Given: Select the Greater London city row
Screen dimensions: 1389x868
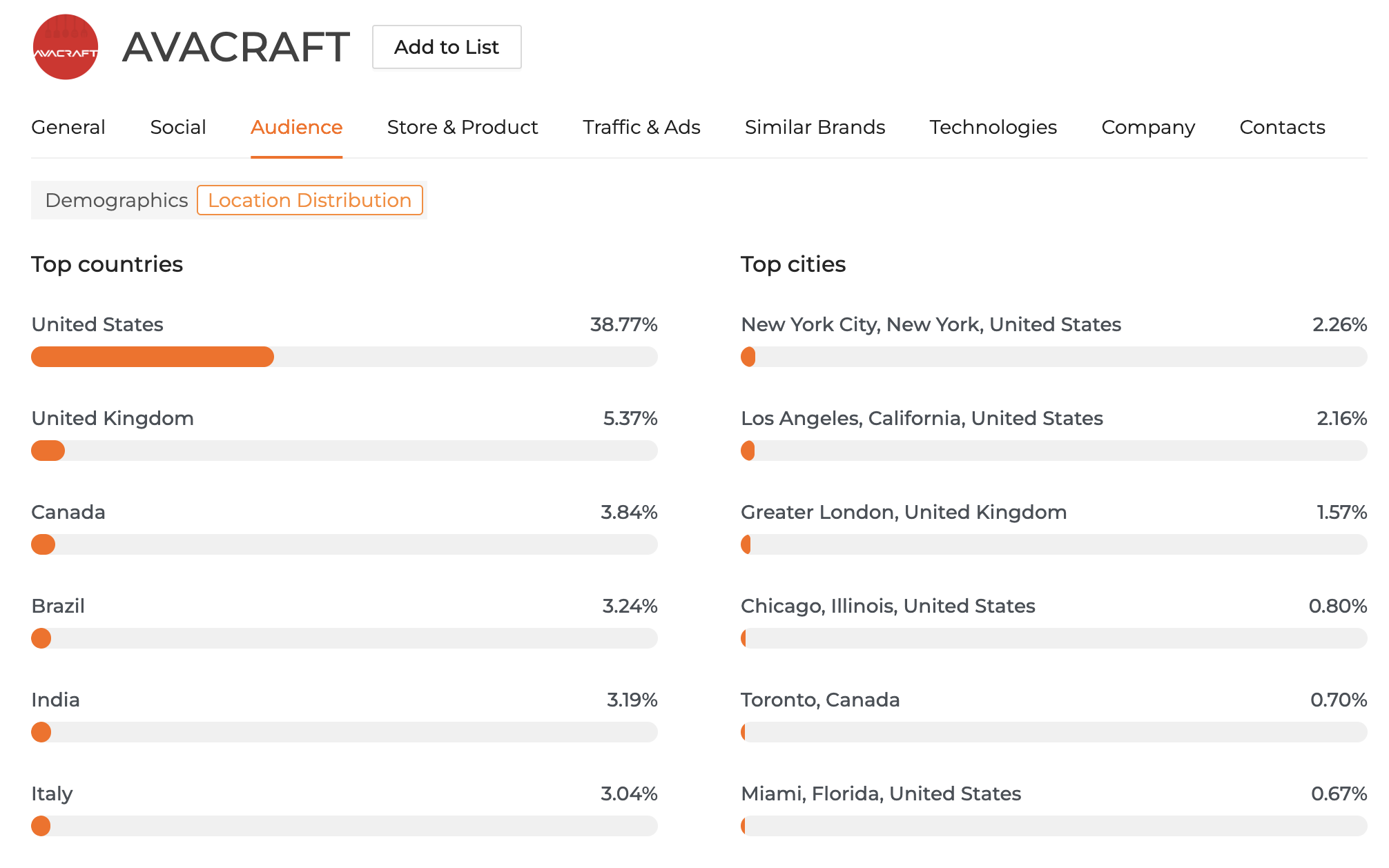Looking at the screenshot, I should (x=902, y=512).
